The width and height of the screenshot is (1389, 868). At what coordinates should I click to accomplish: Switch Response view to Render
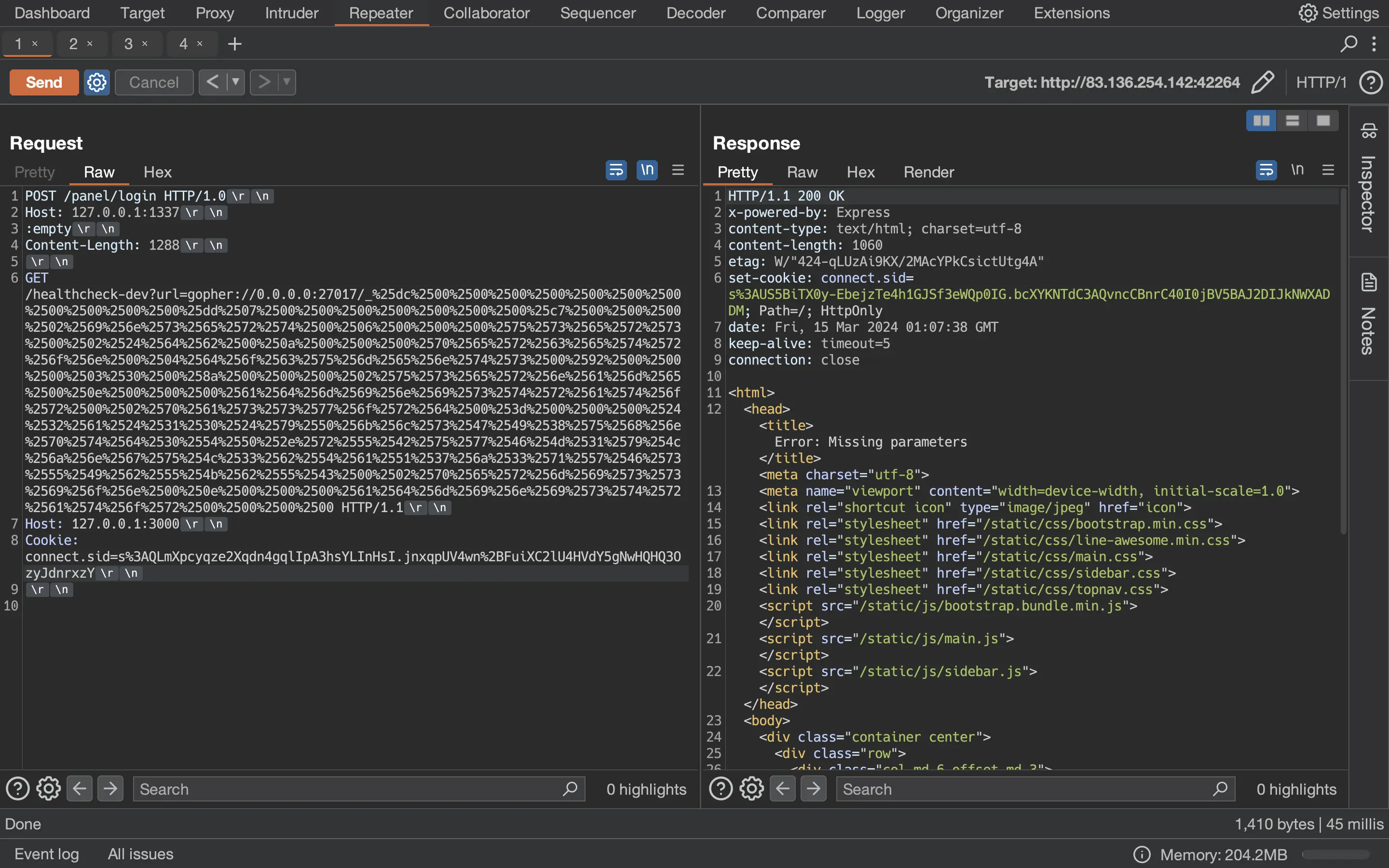tap(929, 172)
